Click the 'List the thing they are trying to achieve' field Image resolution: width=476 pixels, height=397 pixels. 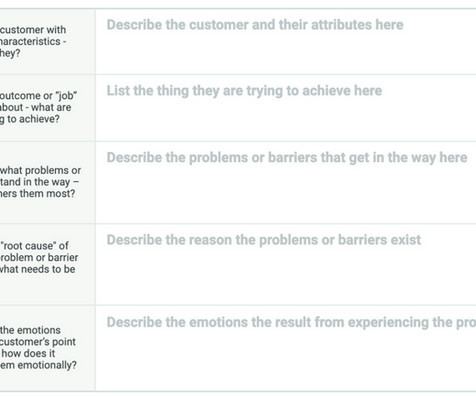(286, 108)
